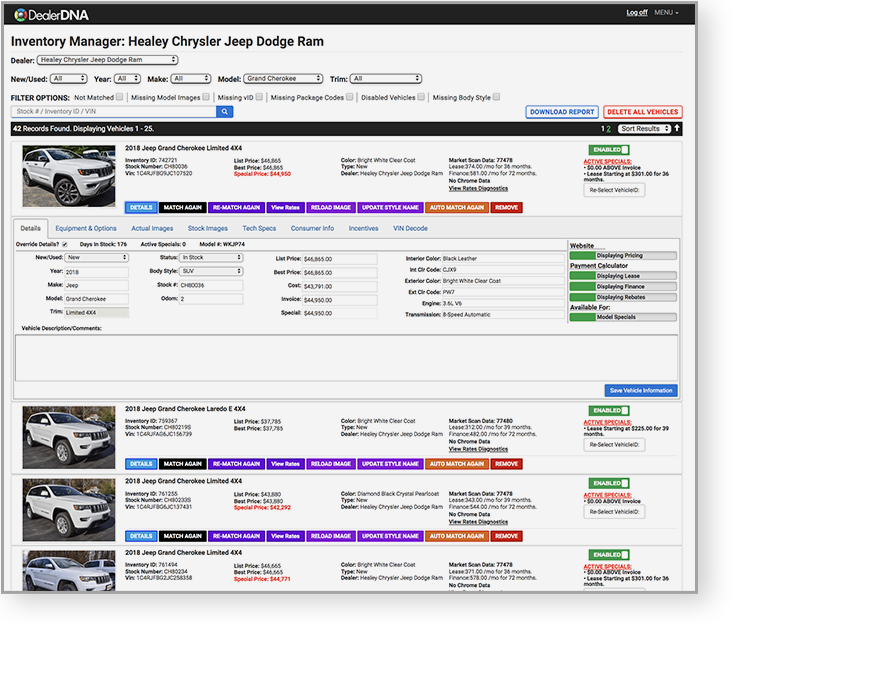Click Match Again for Inventory ID 742721
The image size is (878, 697).
tap(183, 208)
